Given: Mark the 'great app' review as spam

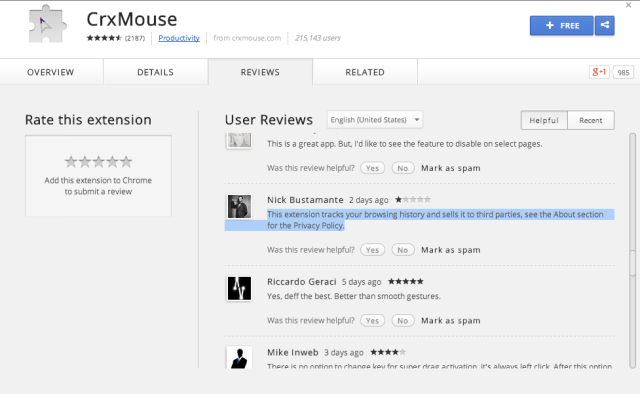Looking at the screenshot, I should click(451, 168).
